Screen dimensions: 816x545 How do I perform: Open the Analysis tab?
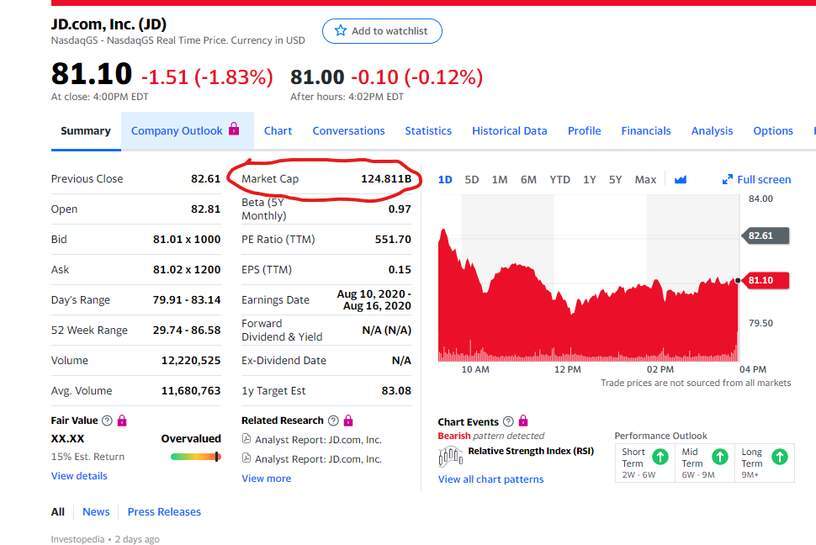point(712,131)
